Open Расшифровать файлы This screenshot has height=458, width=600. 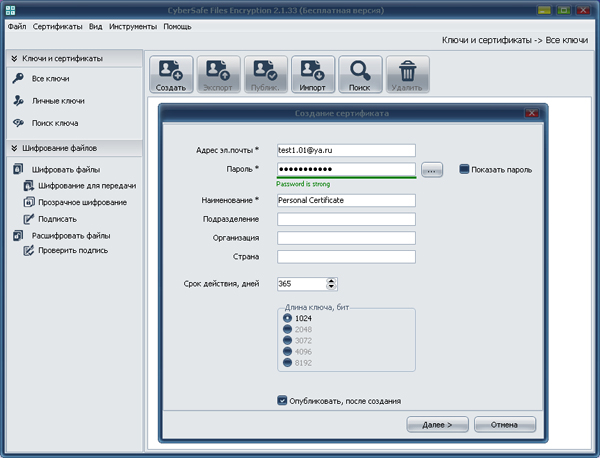coord(71,236)
